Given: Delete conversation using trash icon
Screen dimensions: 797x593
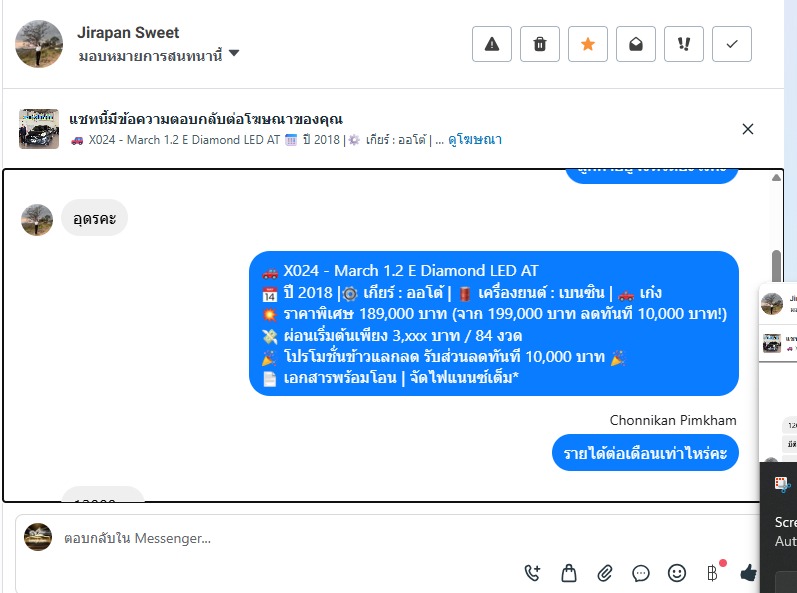Looking at the screenshot, I should point(540,44).
